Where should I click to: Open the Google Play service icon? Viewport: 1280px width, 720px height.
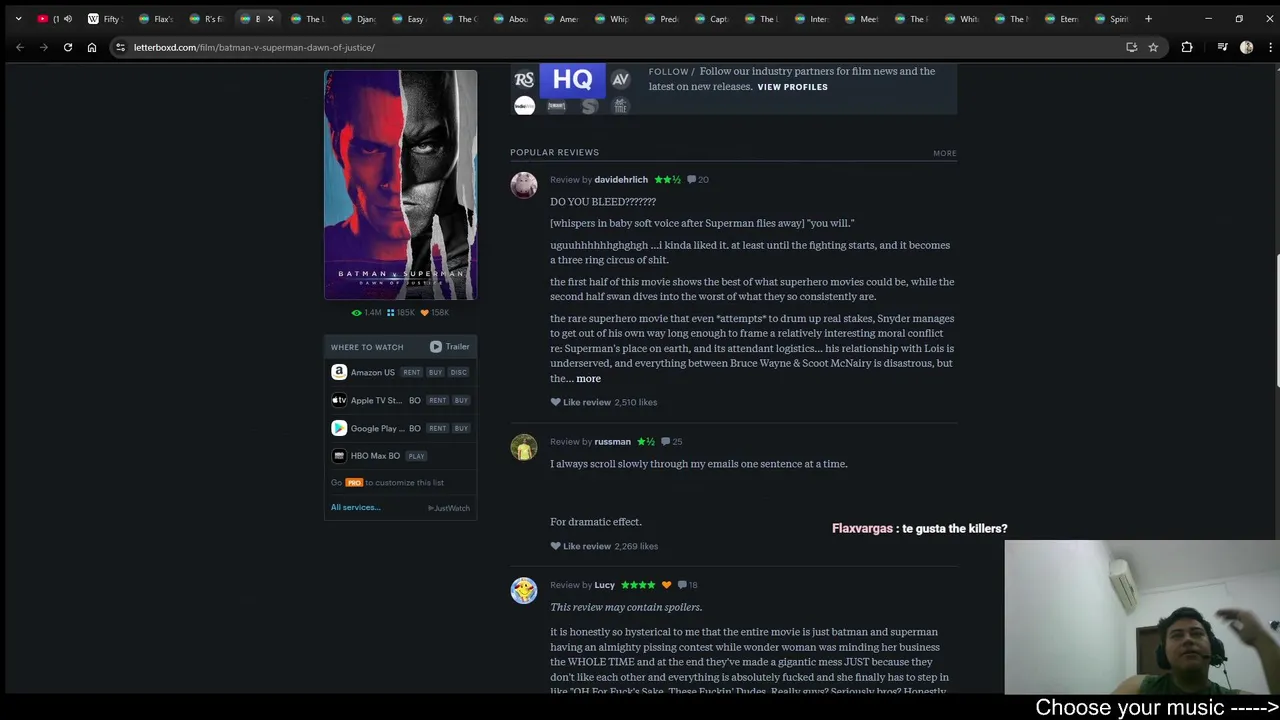click(x=339, y=428)
